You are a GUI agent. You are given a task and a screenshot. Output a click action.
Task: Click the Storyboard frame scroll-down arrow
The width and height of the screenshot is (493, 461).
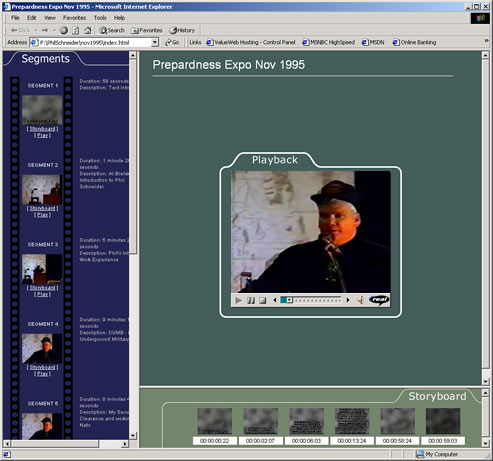[x=486, y=443]
